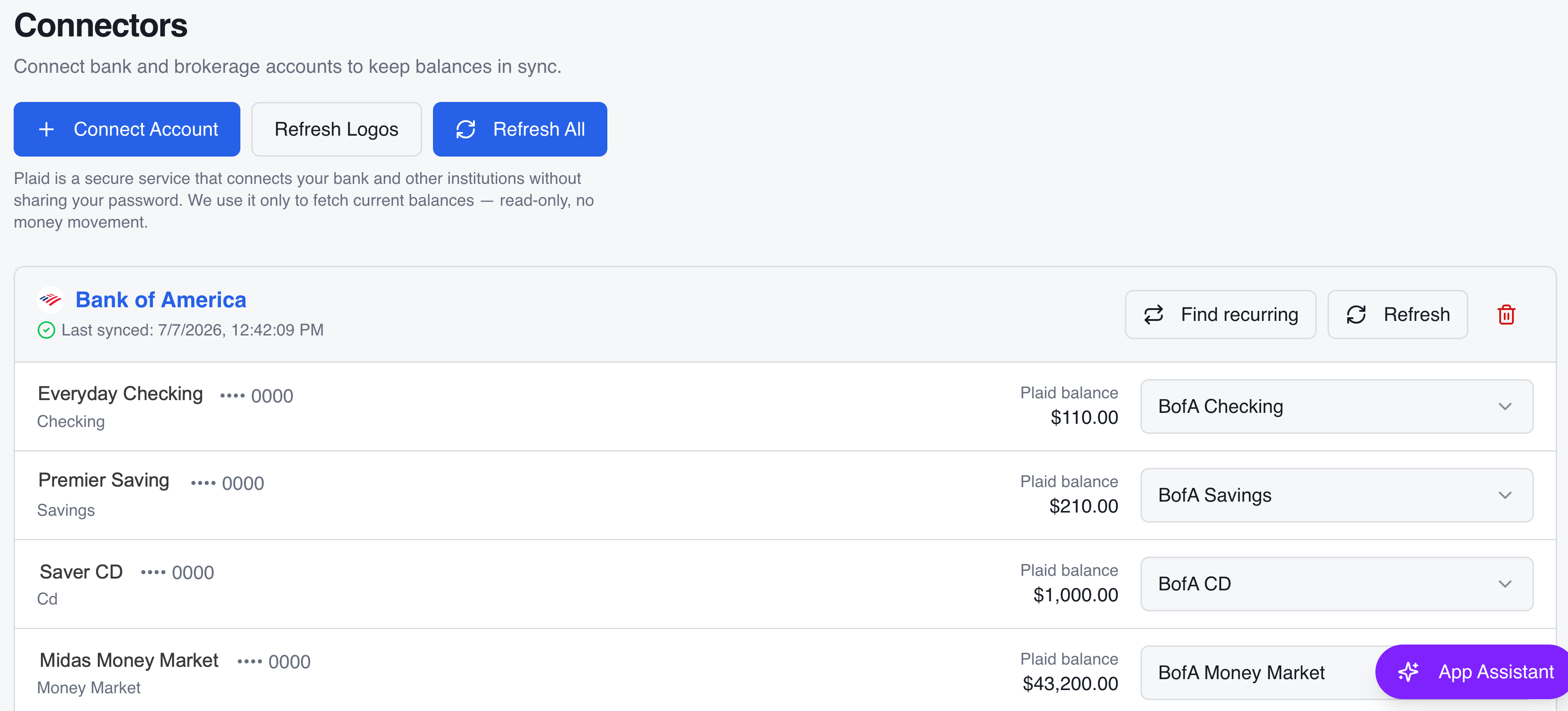Delete the Bank of America connection

click(1507, 315)
